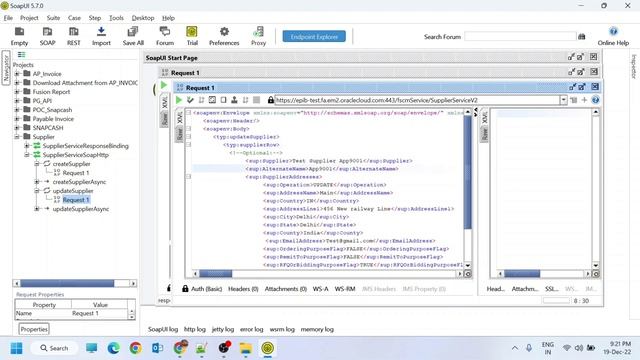Open the Forum toolbar icon
The height and width of the screenshot is (360, 640).
(165, 36)
